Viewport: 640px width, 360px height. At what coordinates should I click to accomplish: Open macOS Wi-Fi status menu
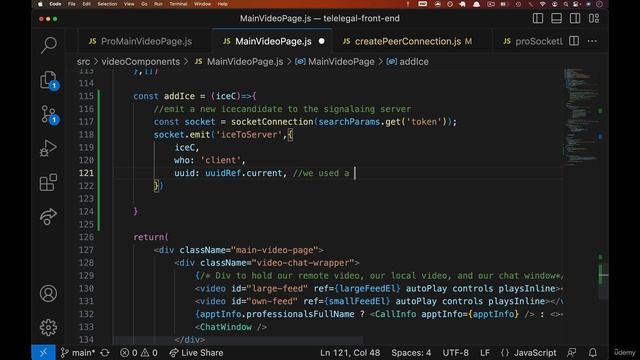pos(542,4)
